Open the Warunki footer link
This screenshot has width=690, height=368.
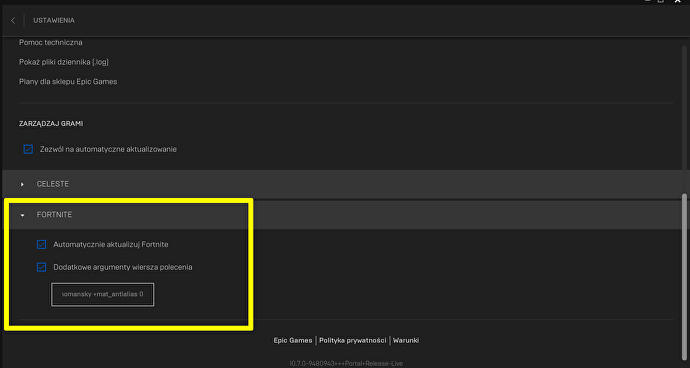point(406,340)
